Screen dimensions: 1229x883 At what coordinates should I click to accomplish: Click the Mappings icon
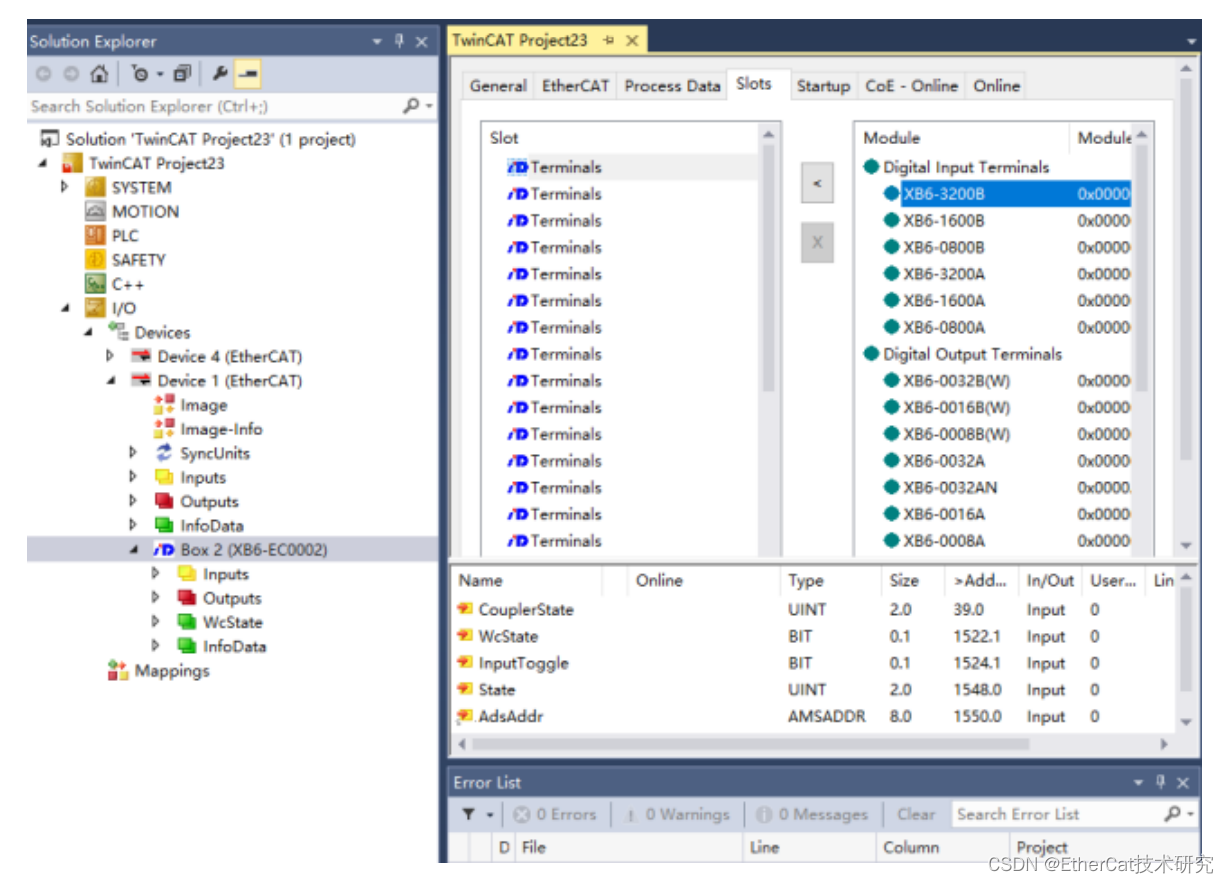click(118, 671)
